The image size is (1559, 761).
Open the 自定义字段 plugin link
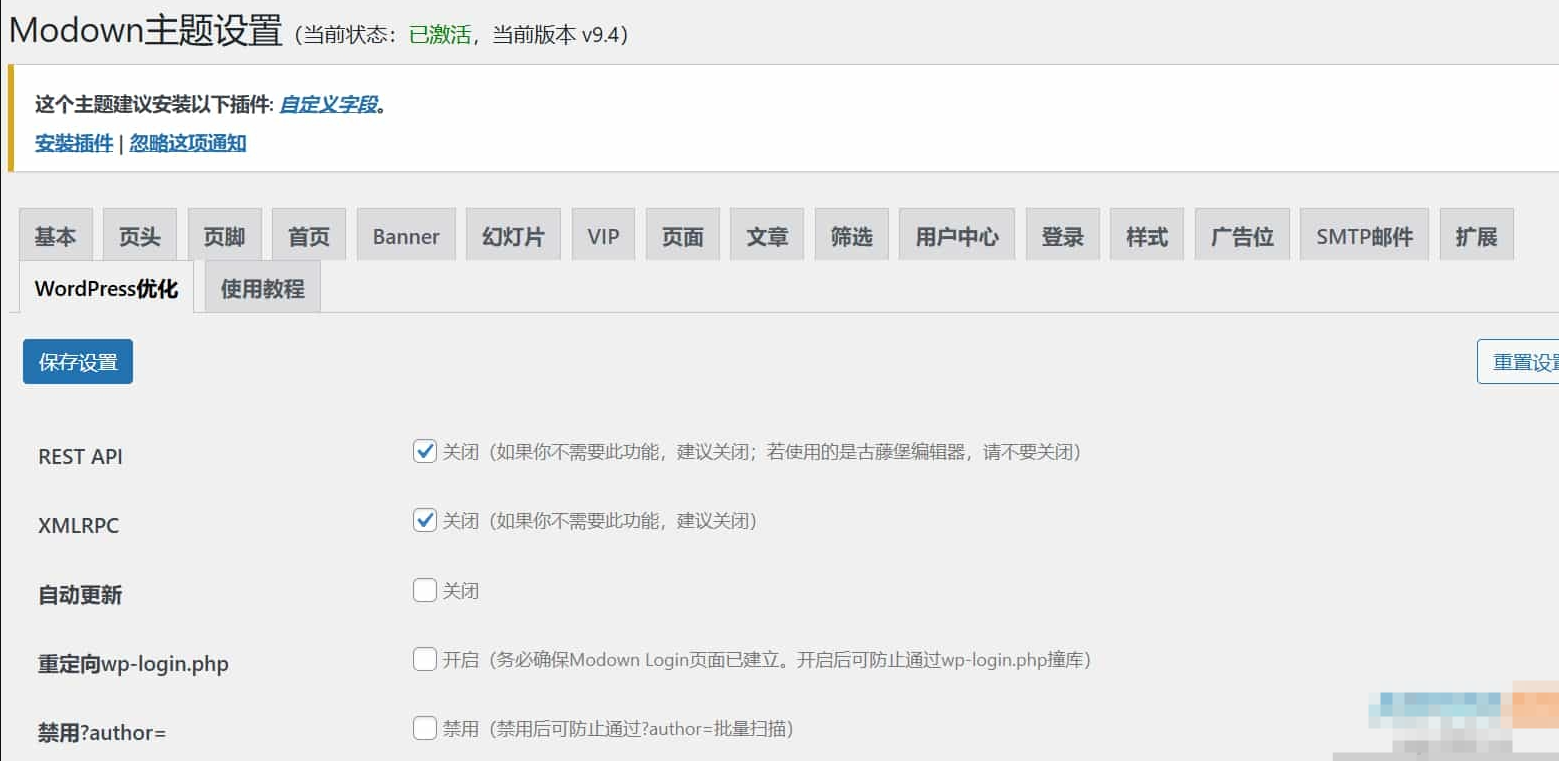(x=328, y=104)
